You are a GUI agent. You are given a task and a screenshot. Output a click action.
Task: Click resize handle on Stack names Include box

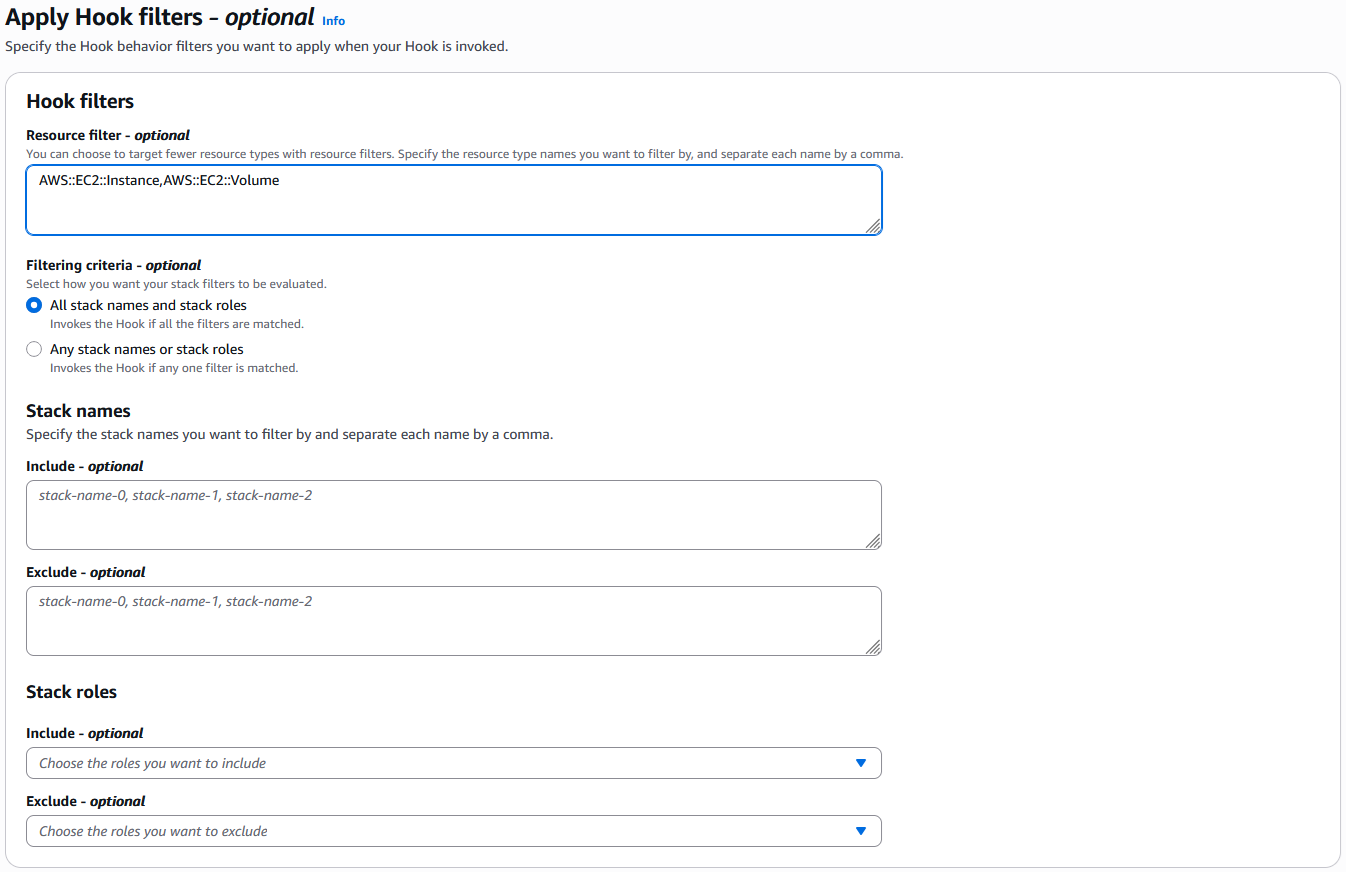click(x=873, y=541)
